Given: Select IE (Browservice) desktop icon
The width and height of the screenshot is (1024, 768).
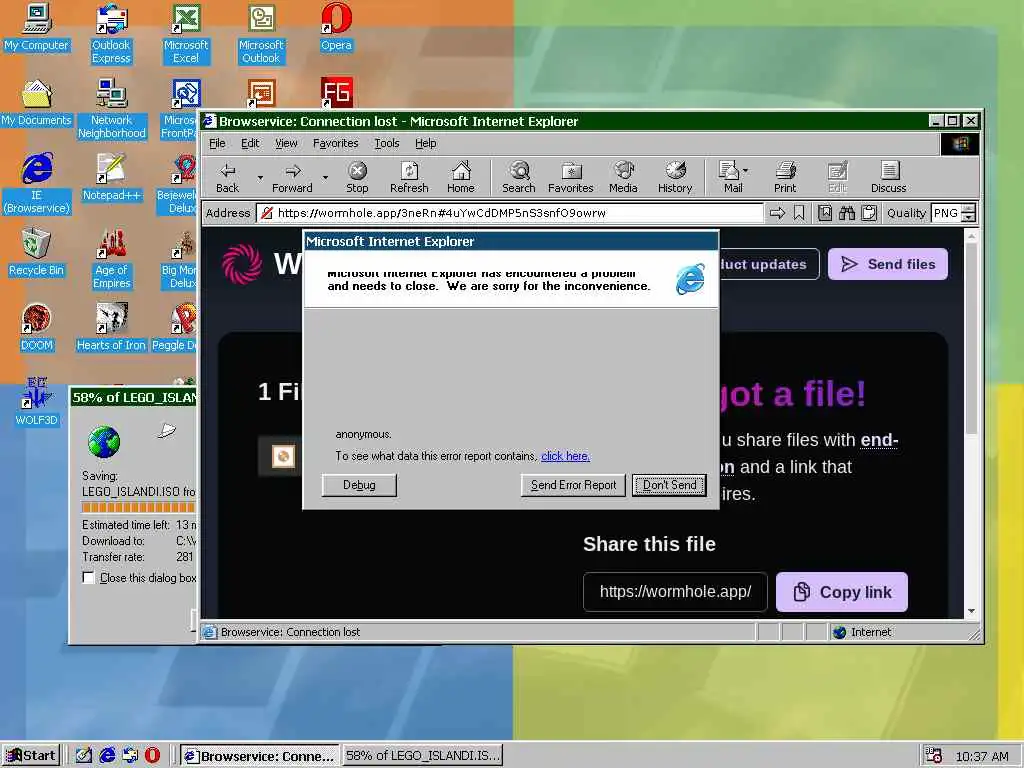Looking at the screenshot, I should [x=36, y=184].
